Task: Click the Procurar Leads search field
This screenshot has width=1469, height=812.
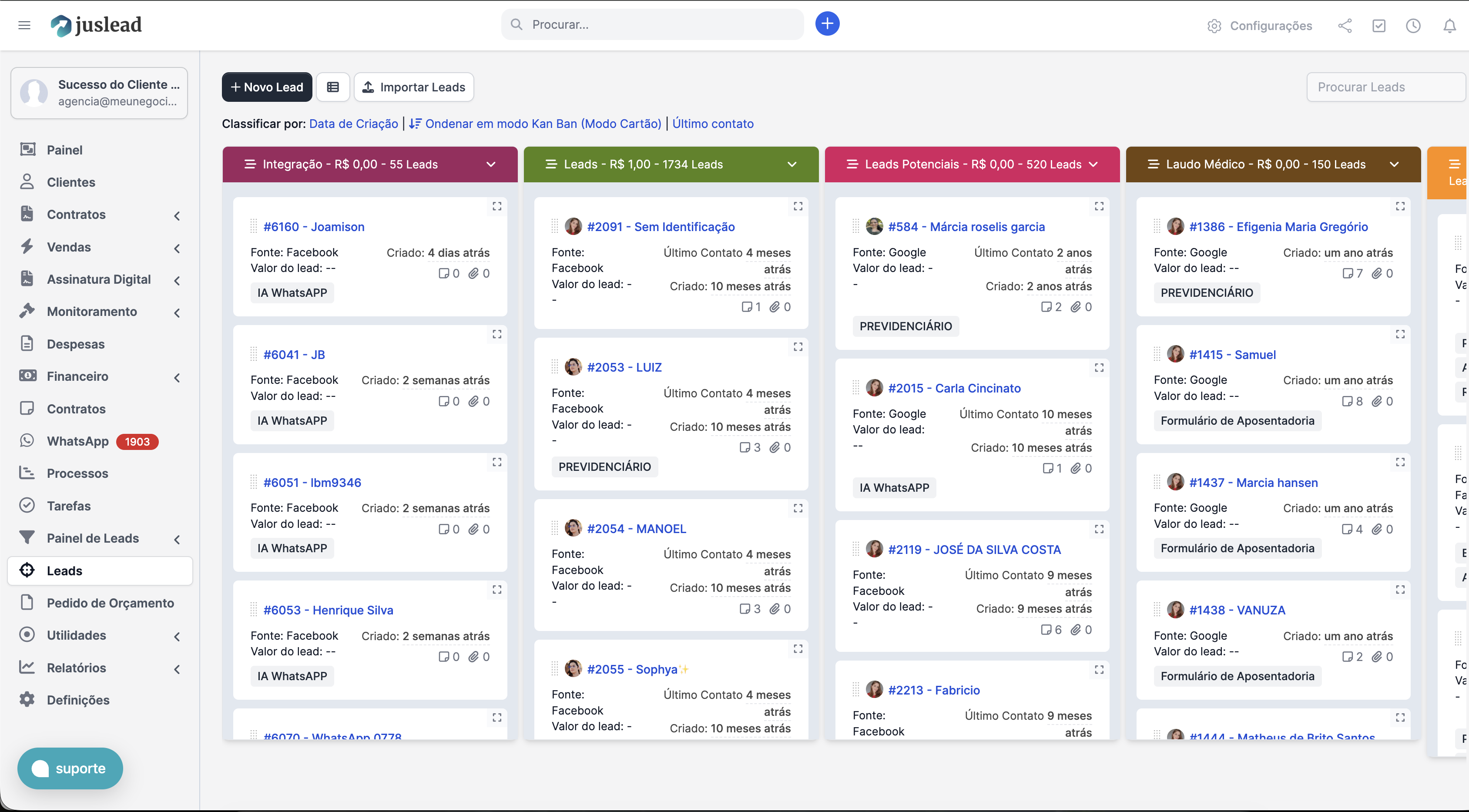Action: (1386, 87)
